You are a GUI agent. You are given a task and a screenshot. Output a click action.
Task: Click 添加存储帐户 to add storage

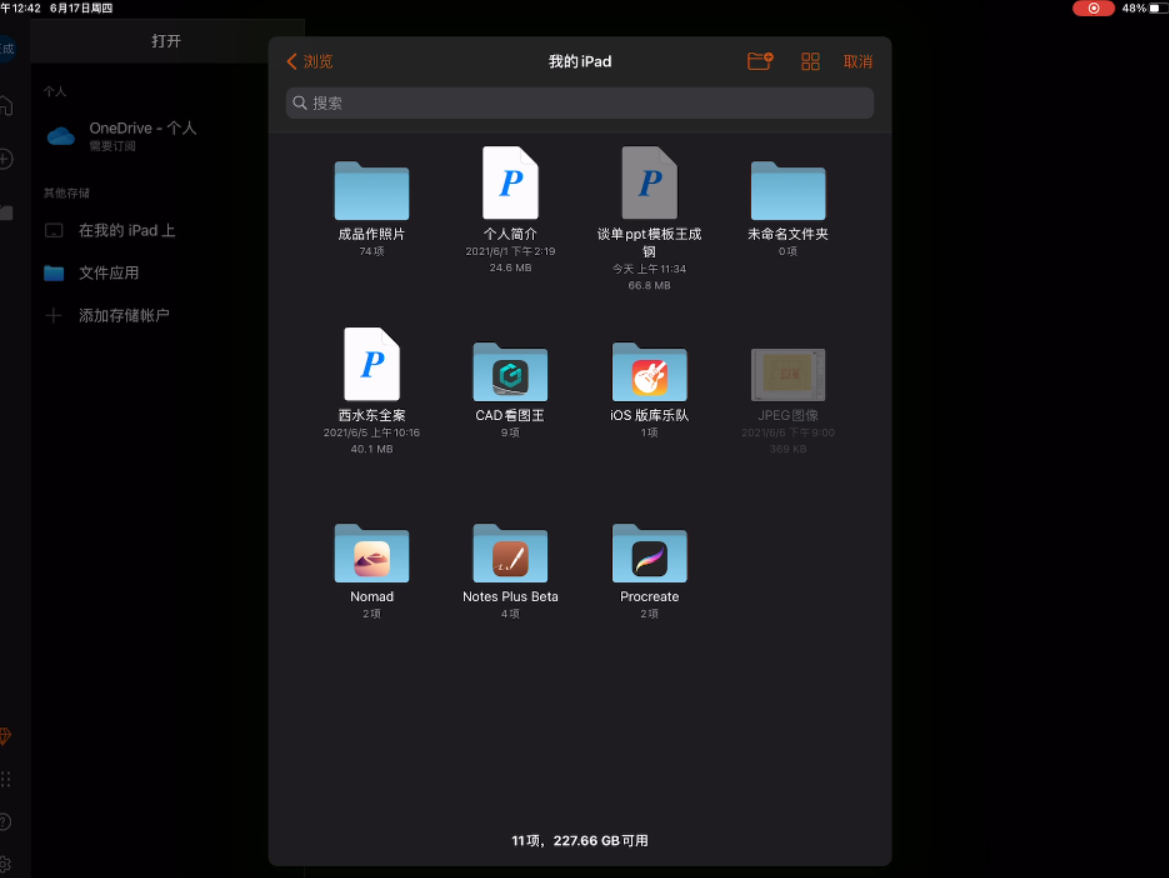click(123, 316)
